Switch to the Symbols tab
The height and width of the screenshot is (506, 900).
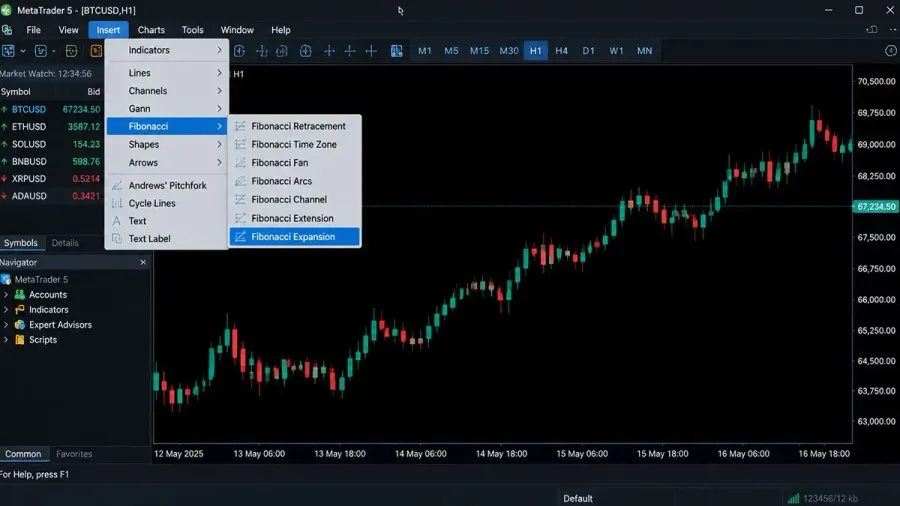coord(21,243)
